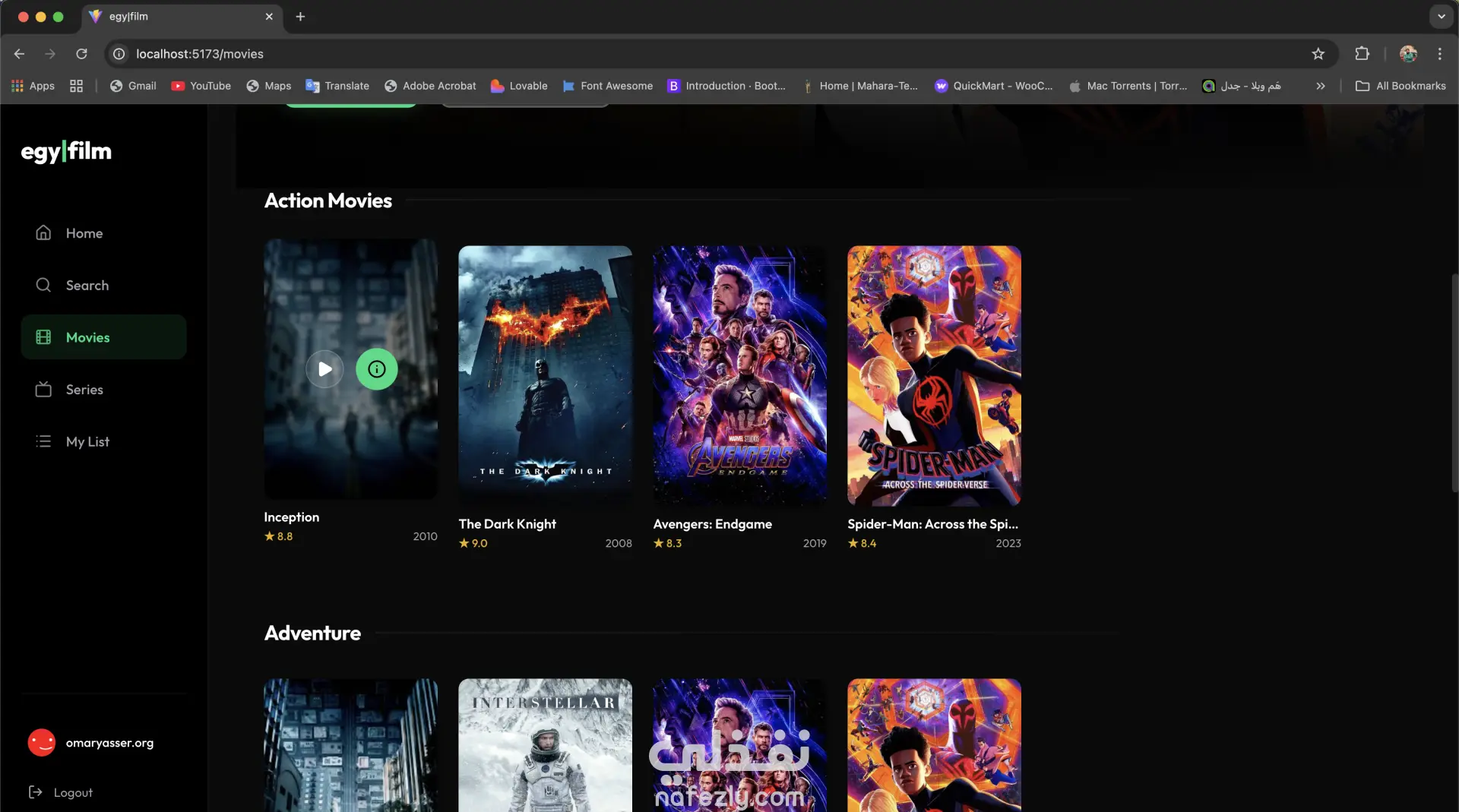
Task: Open Mac Torrents bookmark
Action: pyautogui.click(x=1128, y=86)
